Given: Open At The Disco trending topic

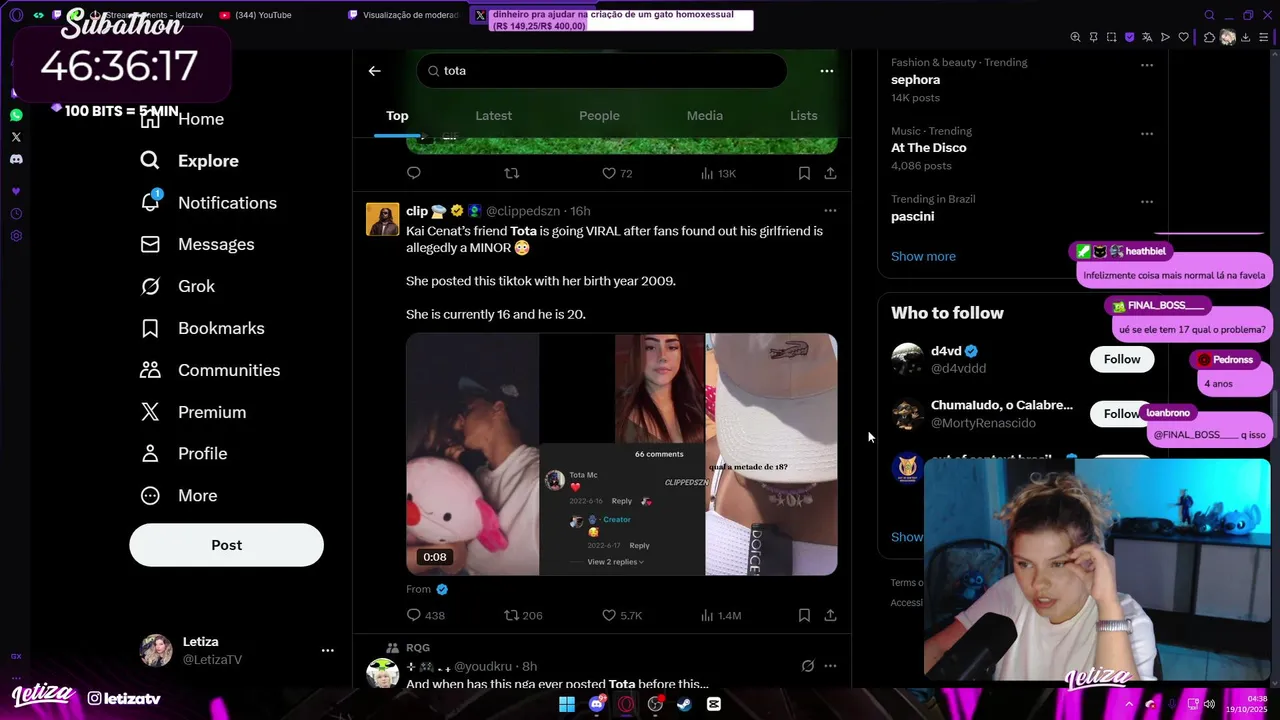Looking at the screenshot, I should pos(929,148).
